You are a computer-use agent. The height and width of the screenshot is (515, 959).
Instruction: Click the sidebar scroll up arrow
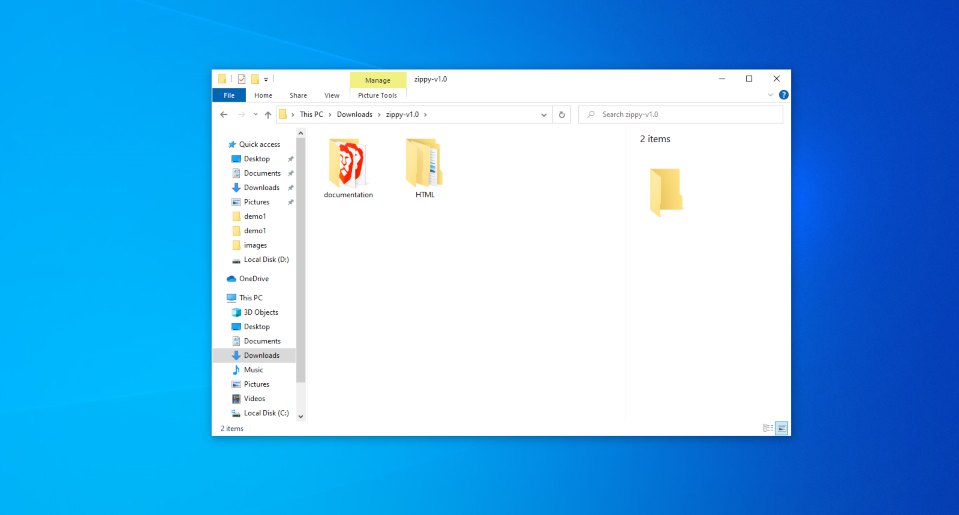pyautogui.click(x=300, y=133)
